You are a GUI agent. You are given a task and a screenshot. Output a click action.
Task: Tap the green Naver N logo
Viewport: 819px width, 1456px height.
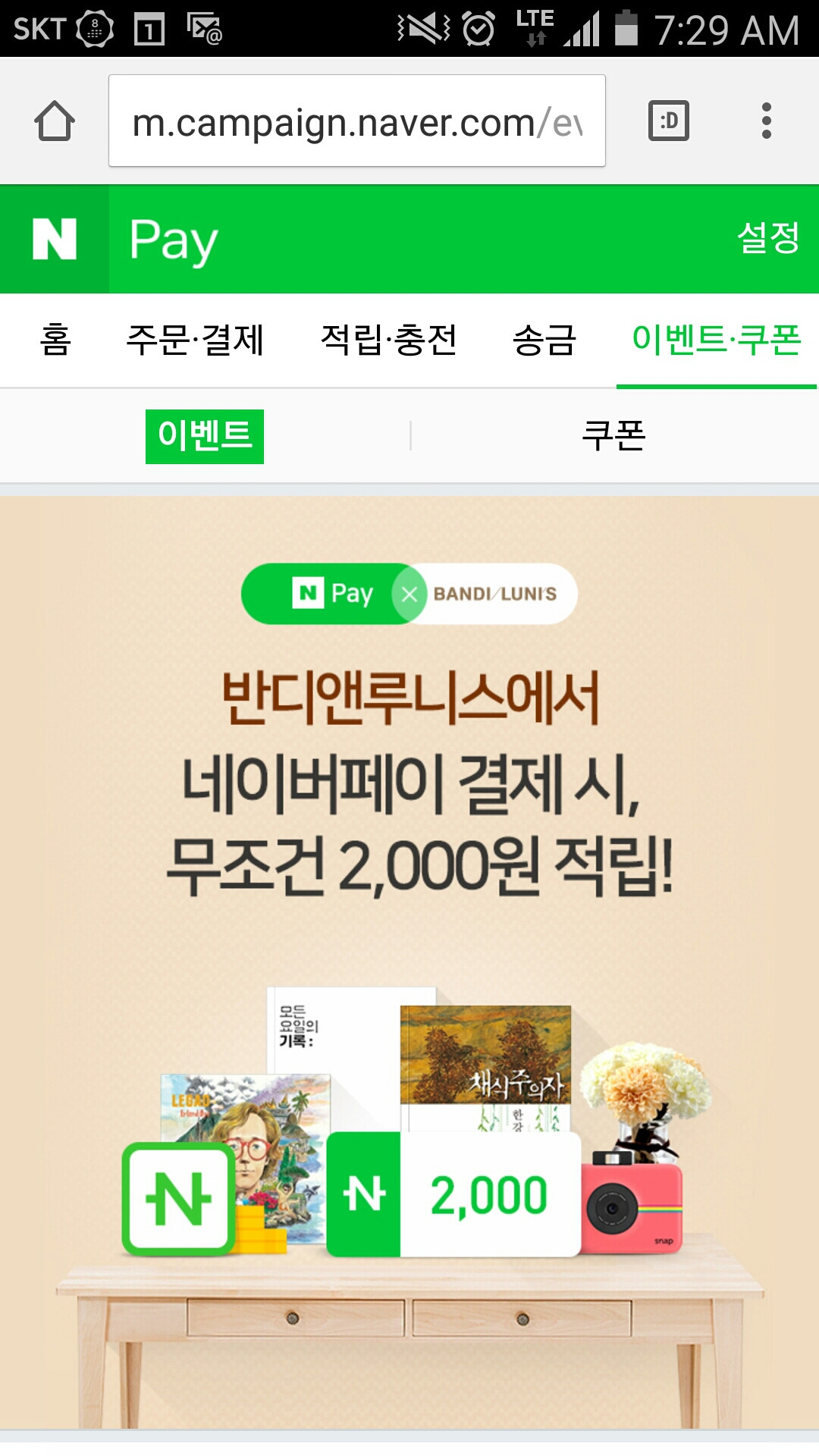(x=55, y=239)
